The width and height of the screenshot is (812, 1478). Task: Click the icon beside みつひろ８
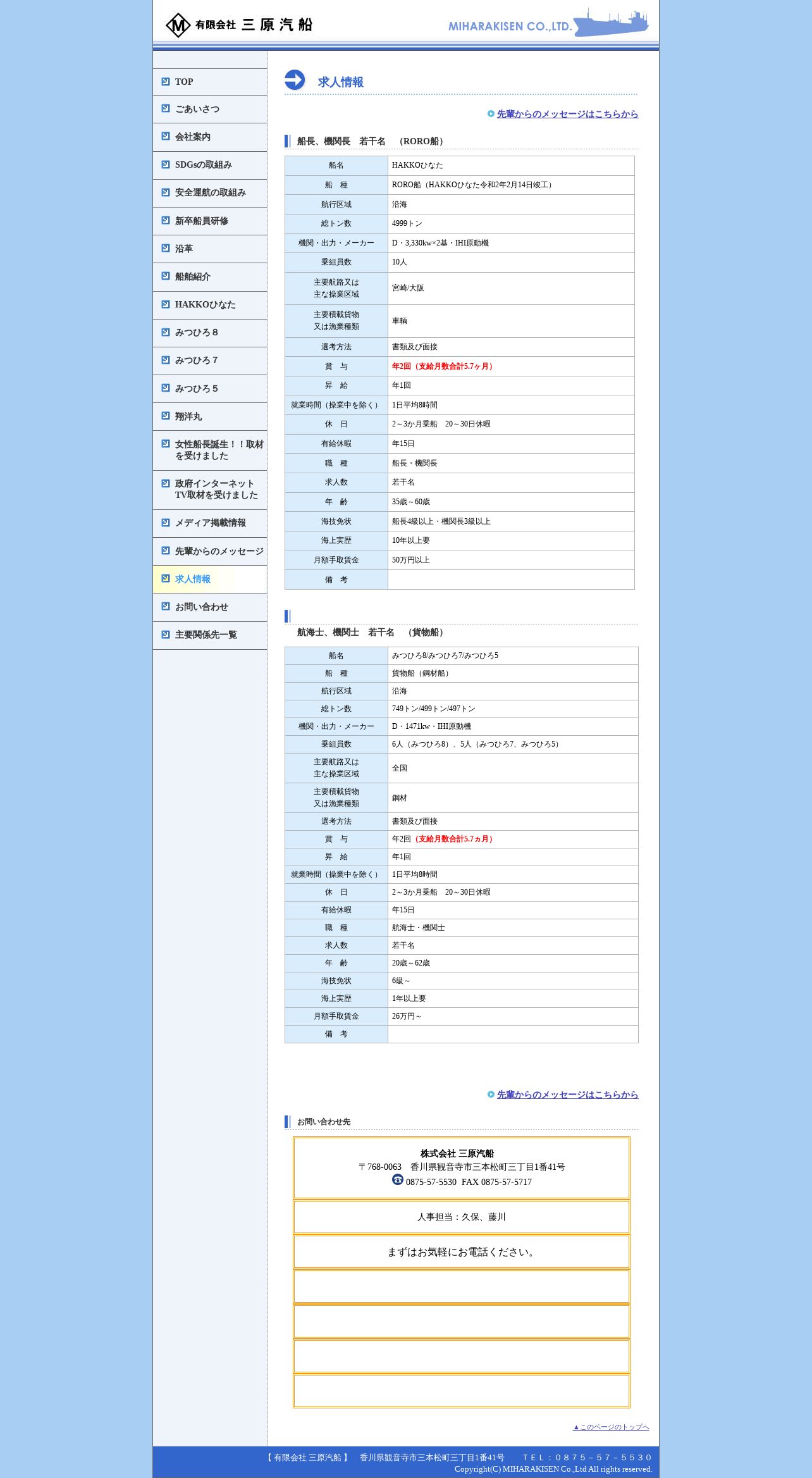click(x=166, y=332)
